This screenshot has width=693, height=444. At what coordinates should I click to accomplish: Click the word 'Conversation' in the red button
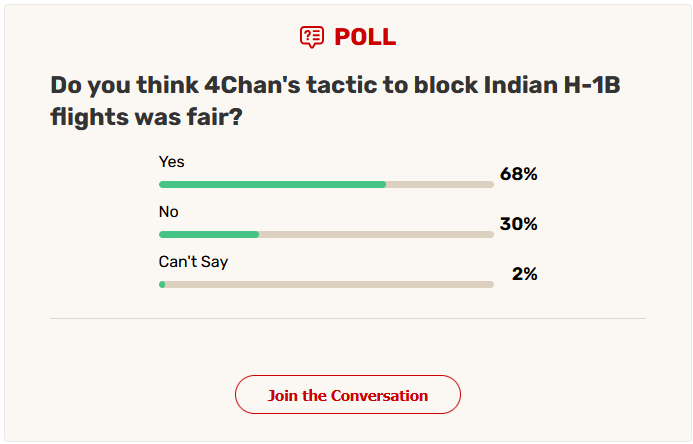(x=379, y=395)
